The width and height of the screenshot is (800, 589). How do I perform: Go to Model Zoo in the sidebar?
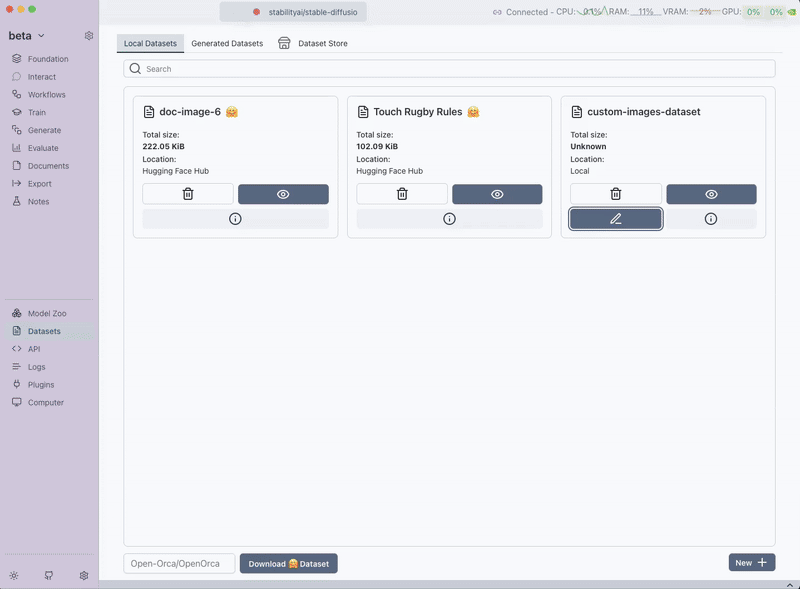coord(47,314)
